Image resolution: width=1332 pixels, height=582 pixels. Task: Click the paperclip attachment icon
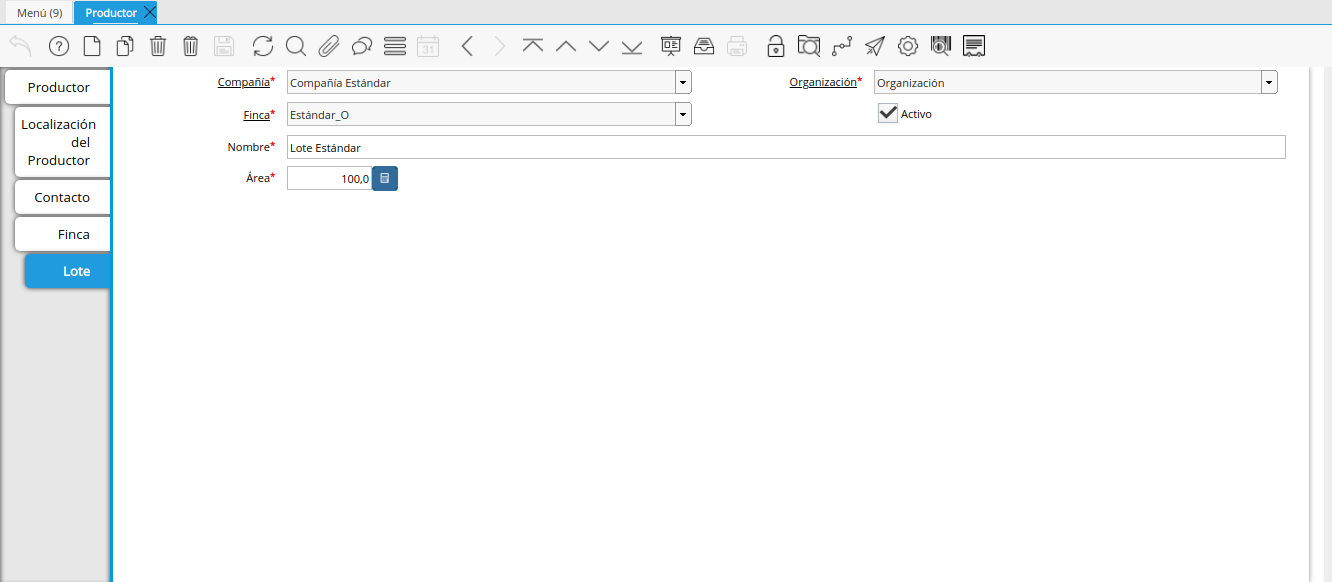click(x=328, y=46)
